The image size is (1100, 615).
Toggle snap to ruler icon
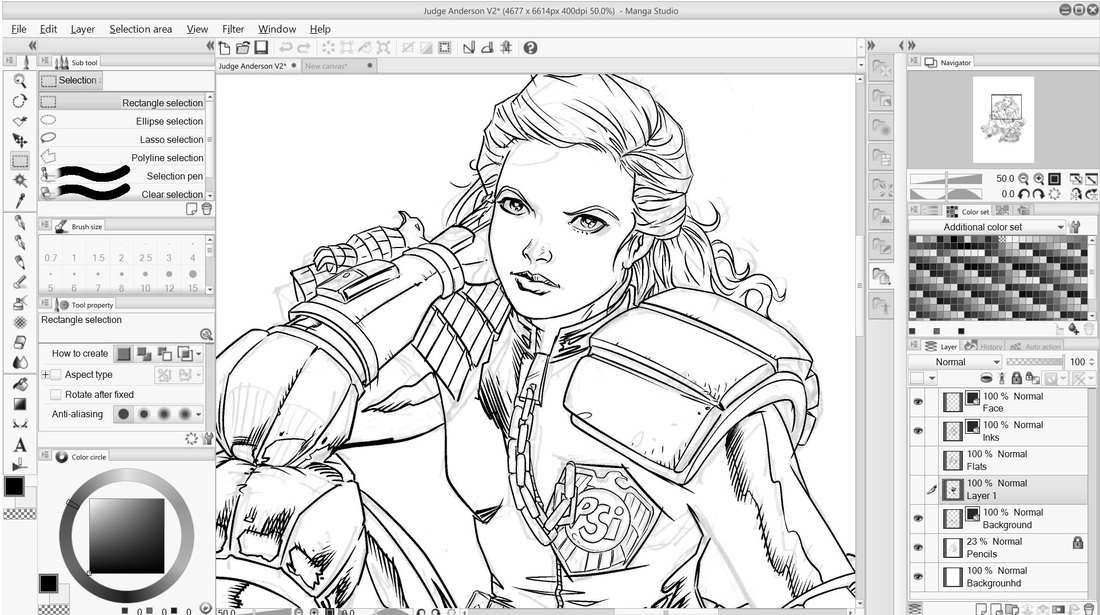(469, 48)
